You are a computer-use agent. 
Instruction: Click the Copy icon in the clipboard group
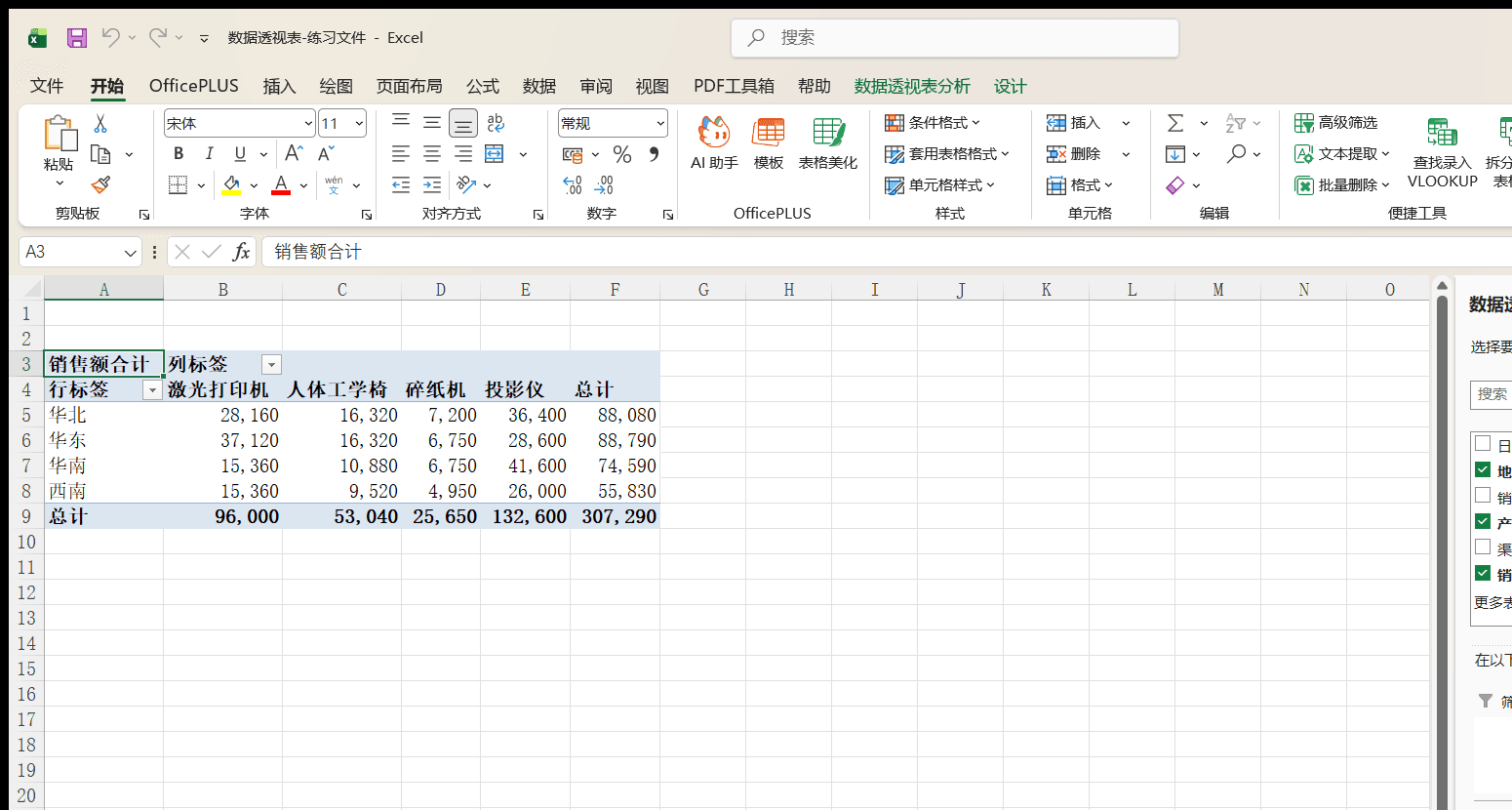(x=100, y=154)
